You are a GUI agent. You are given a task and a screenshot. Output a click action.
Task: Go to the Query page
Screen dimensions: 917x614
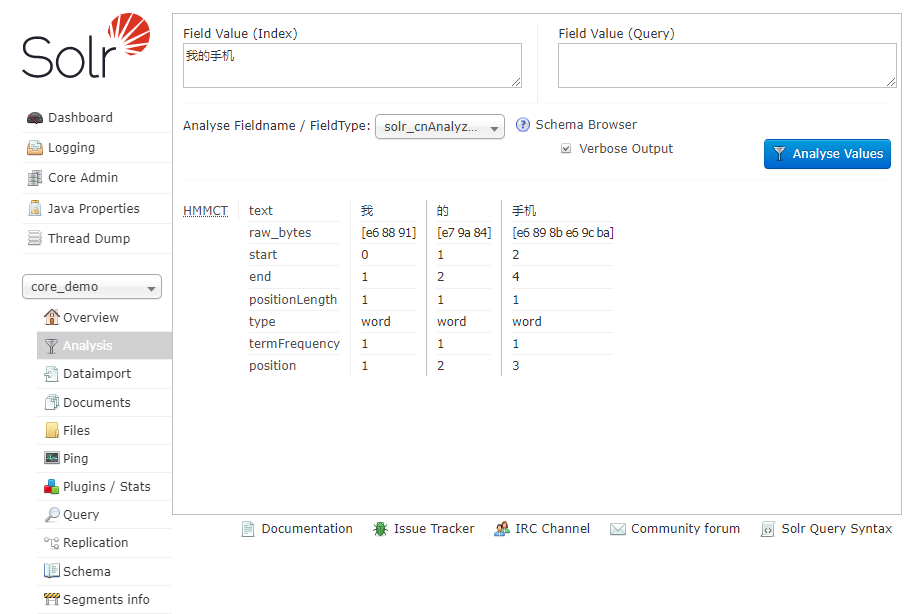pos(81,515)
